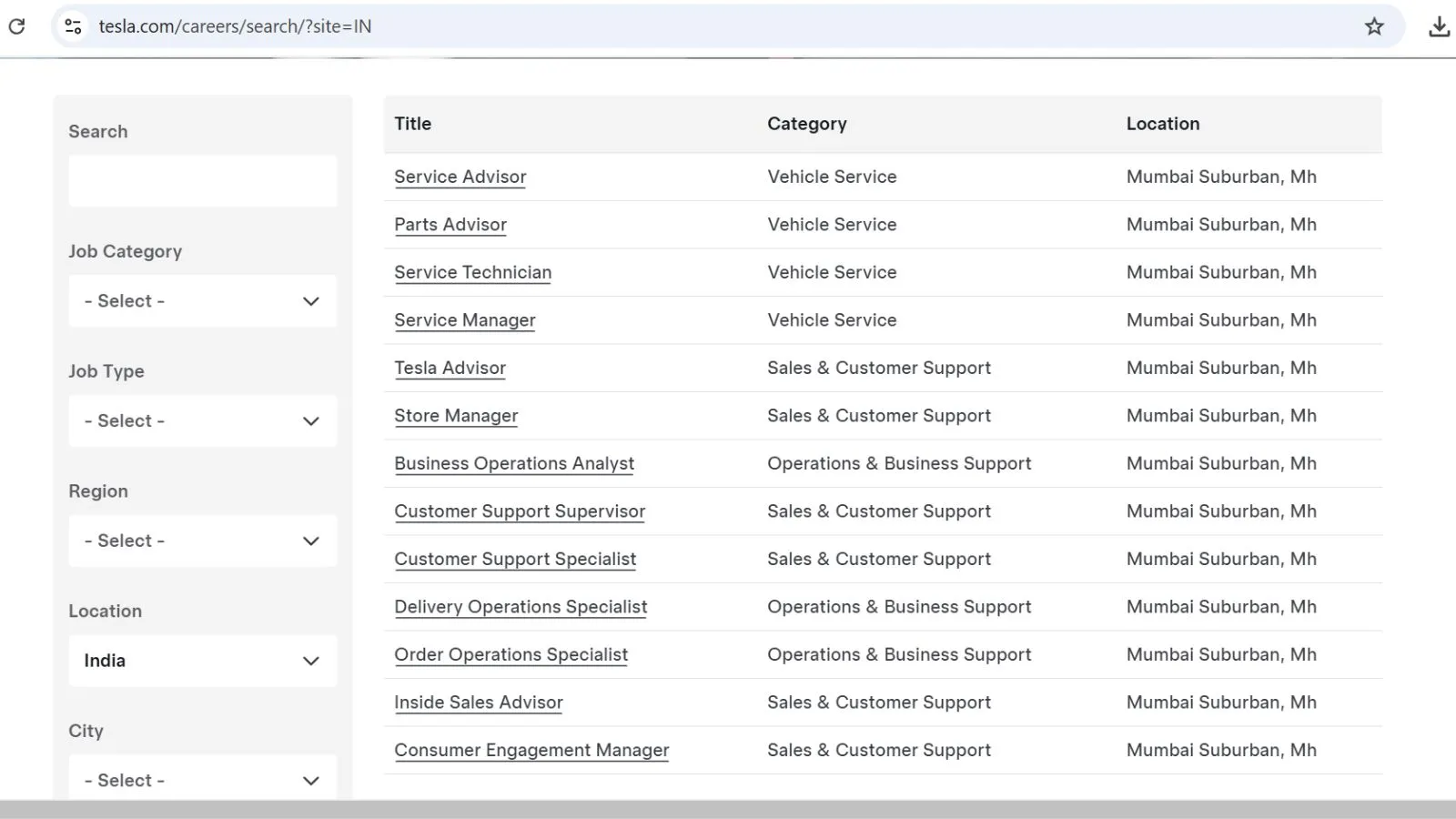
Task: Click the Location column header
Action: coord(1163,124)
